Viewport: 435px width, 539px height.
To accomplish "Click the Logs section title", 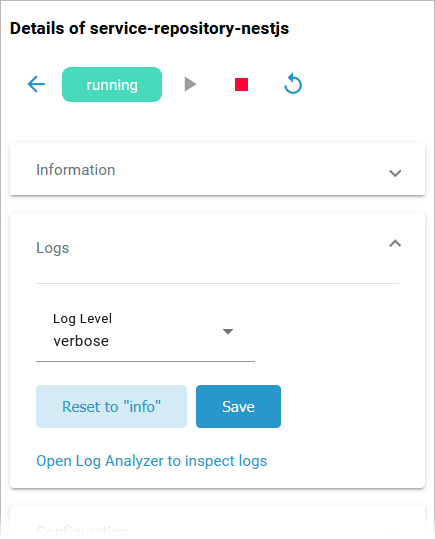I will click(x=53, y=248).
